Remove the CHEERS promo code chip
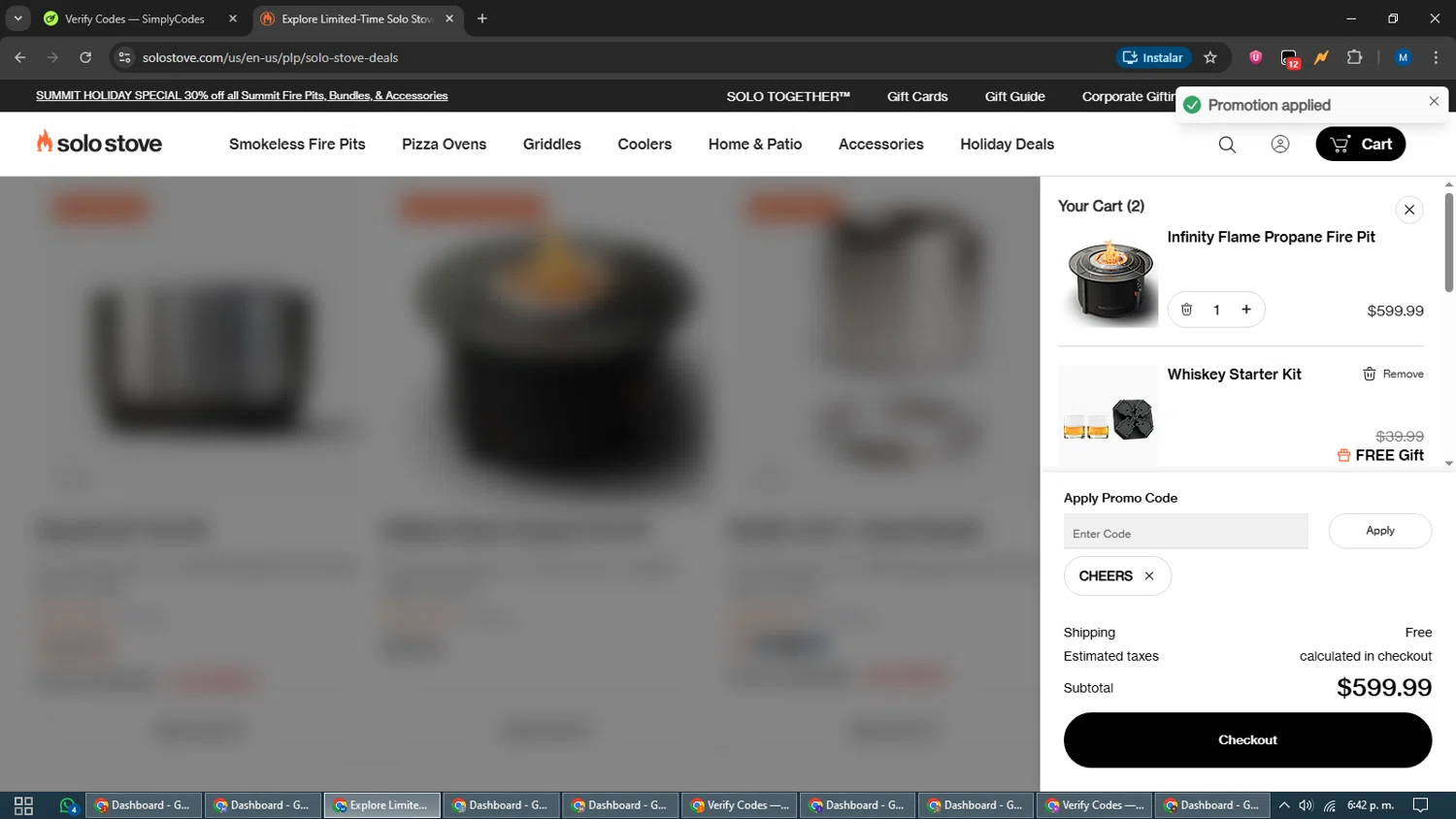This screenshot has height=819, width=1456. (x=1149, y=576)
